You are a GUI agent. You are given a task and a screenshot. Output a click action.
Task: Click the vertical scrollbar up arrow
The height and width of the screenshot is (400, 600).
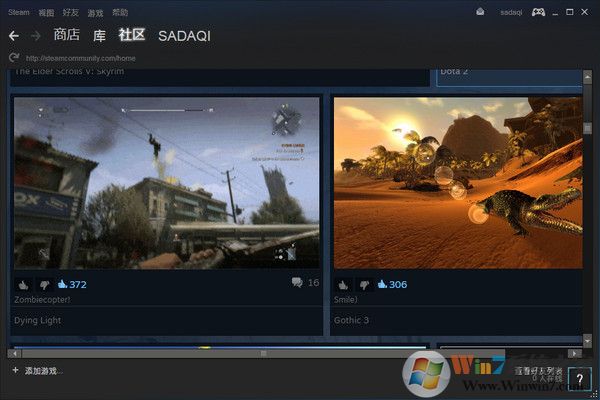pos(587,77)
